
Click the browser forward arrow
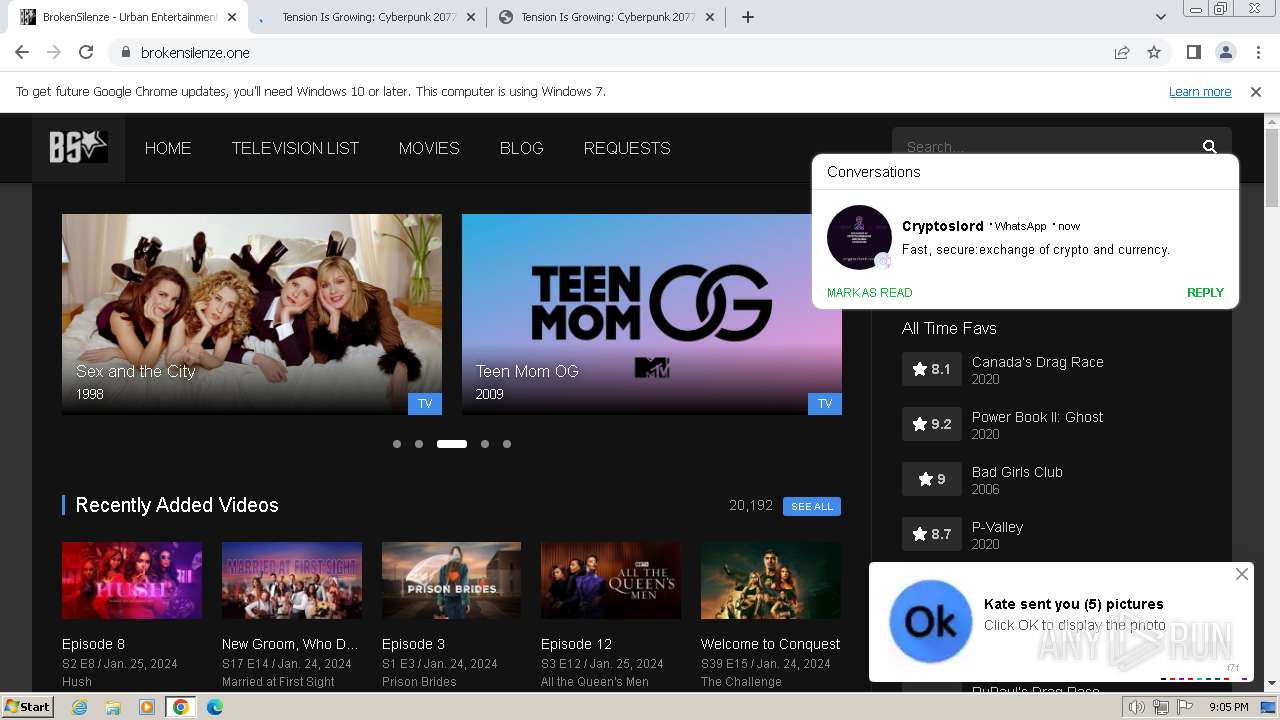click(54, 52)
